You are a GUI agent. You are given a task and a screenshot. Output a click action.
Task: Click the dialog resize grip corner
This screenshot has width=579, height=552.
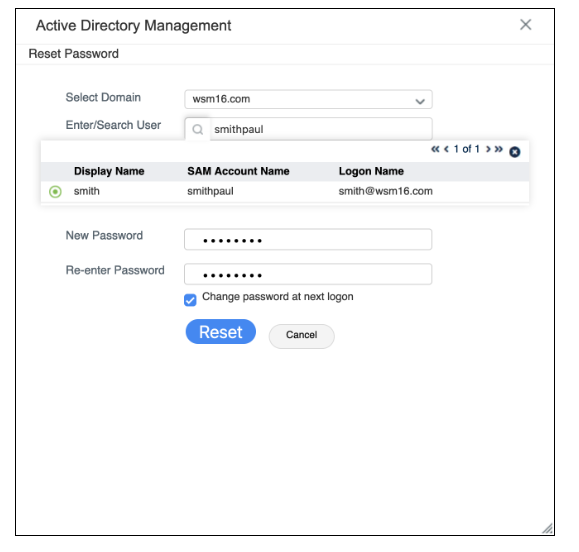(x=548, y=528)
